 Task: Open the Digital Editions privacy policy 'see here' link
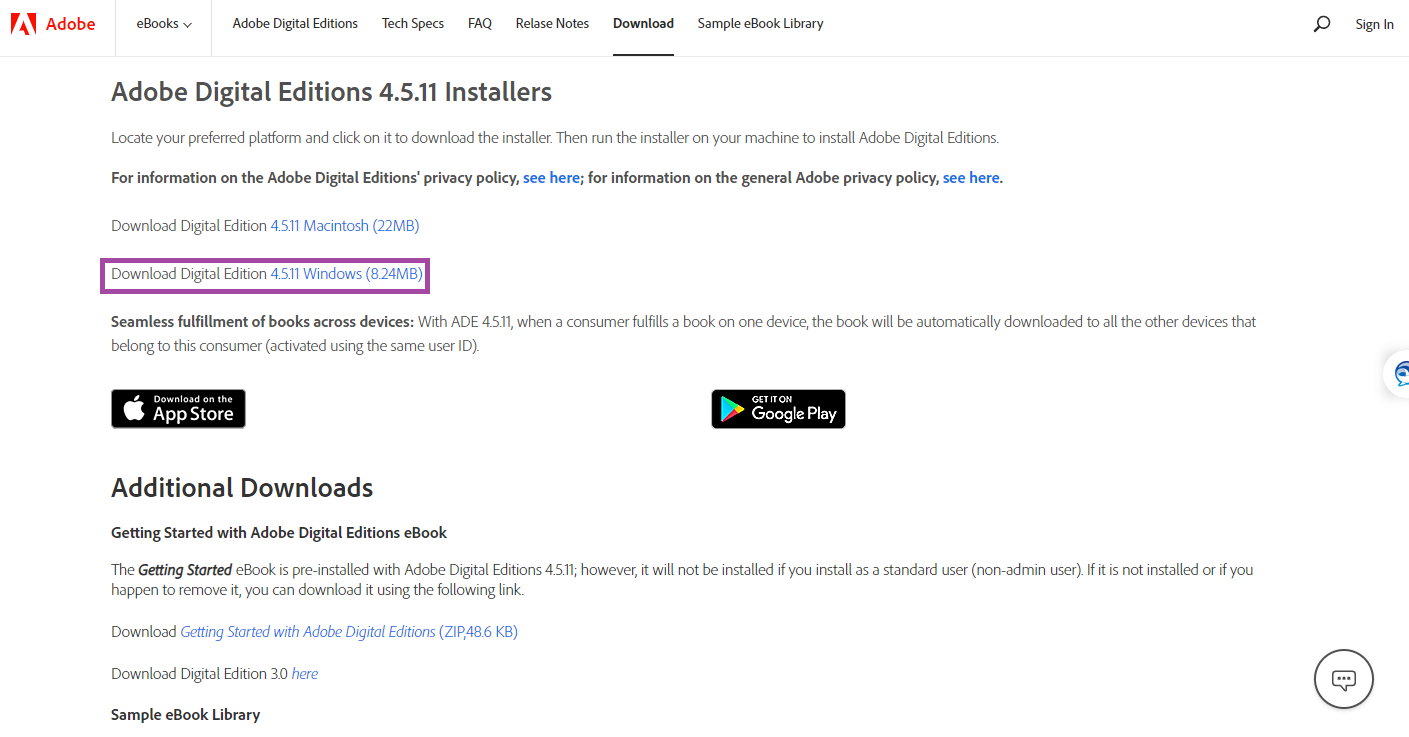(x=551, y=178)
